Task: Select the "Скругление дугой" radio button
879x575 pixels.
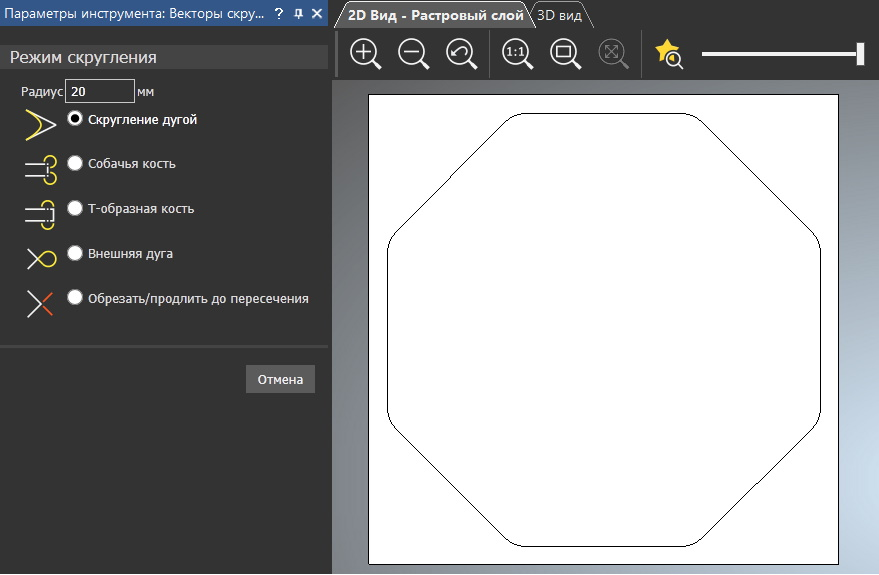Action: tap(75, 119)
